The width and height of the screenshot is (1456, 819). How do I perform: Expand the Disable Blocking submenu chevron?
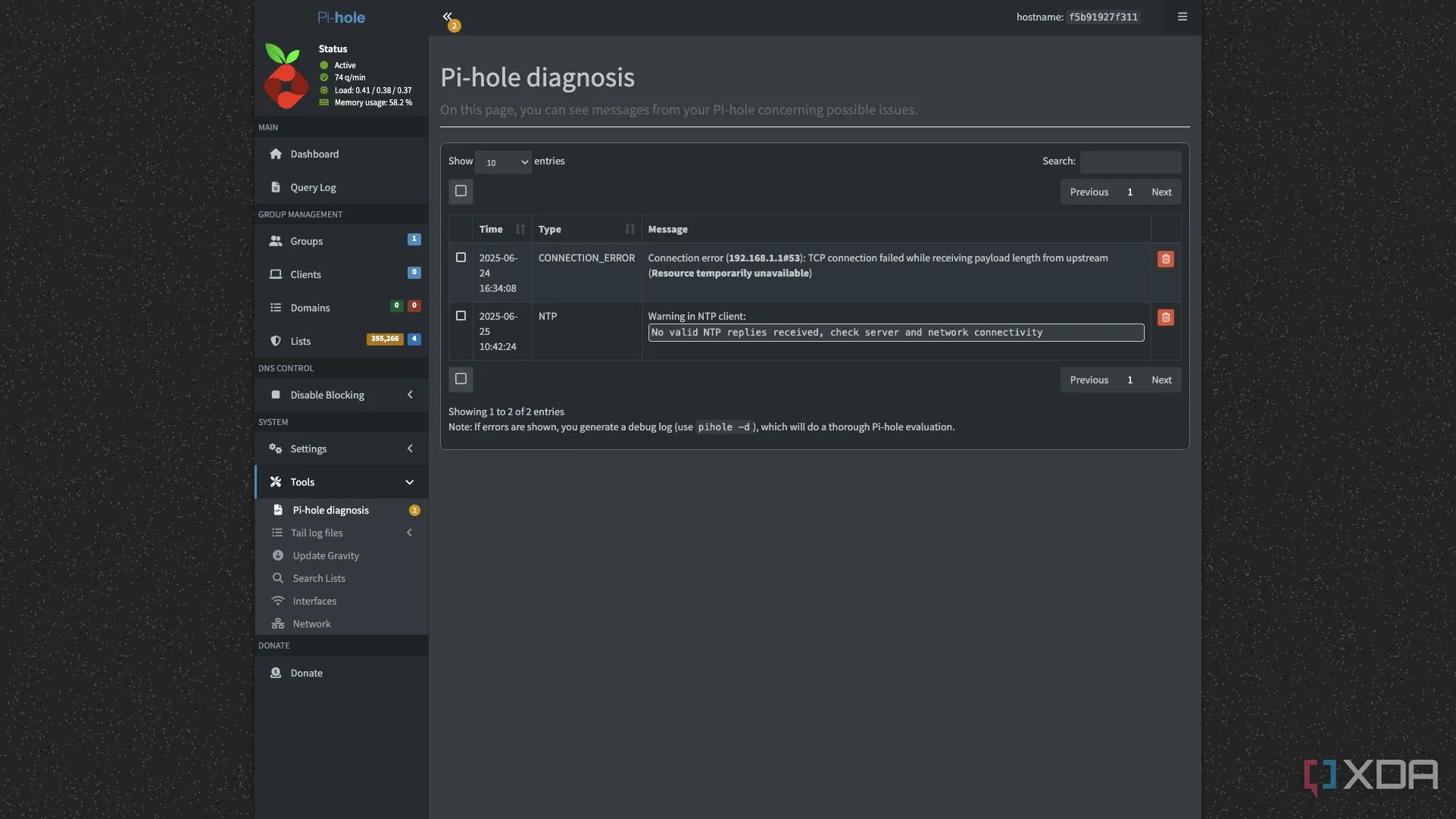[x=410, y=395]
